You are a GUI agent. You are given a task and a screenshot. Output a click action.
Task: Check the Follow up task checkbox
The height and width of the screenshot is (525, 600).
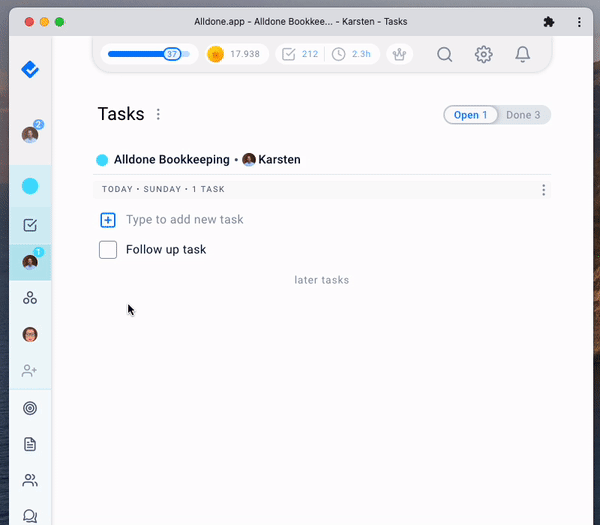tap(108, 250)
